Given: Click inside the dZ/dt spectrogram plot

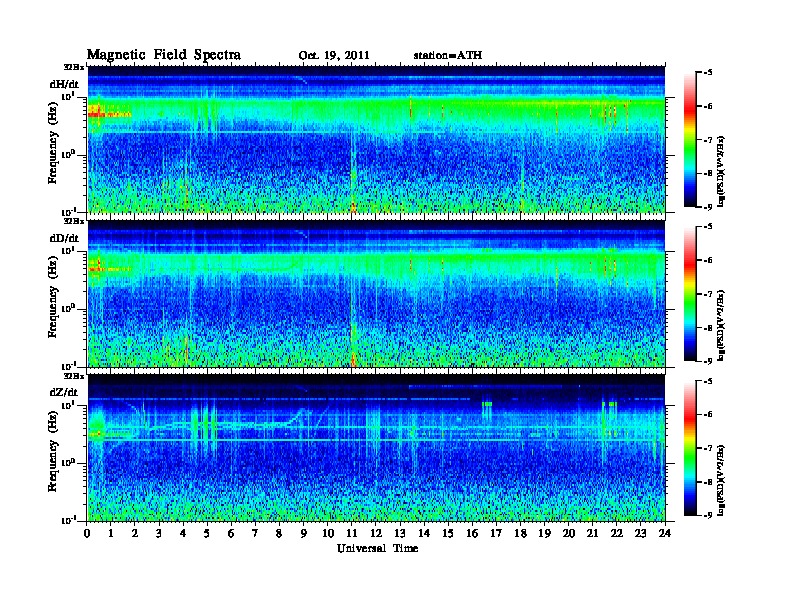Looking at the screenshot, I should coord(376,448).
